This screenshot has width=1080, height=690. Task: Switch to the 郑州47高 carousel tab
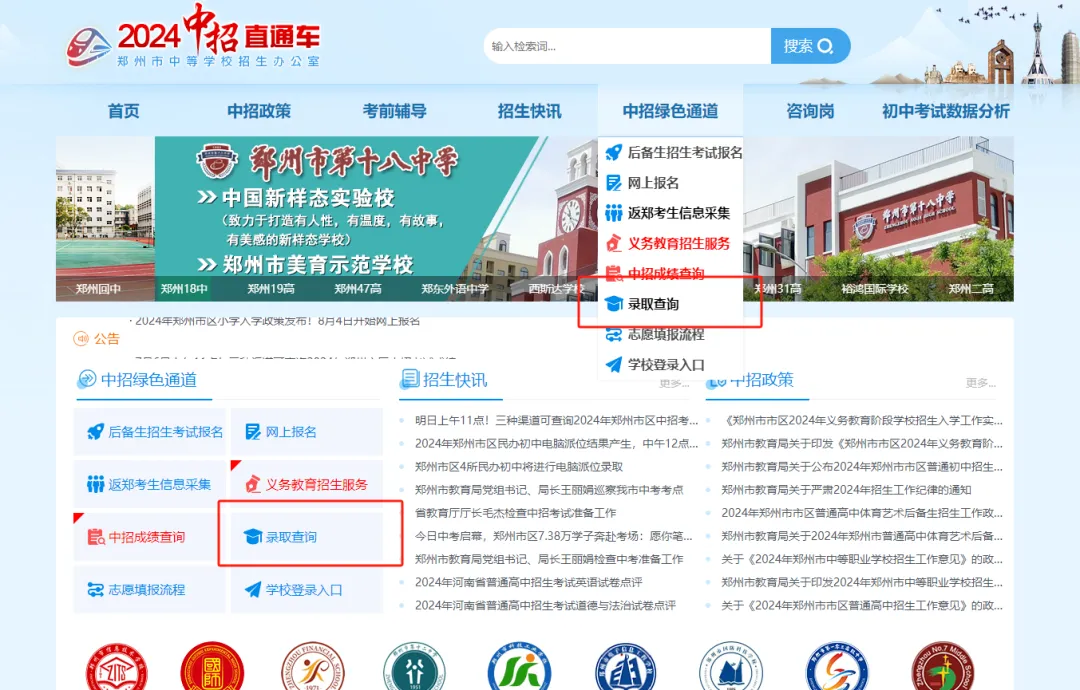tap(358, 288)
